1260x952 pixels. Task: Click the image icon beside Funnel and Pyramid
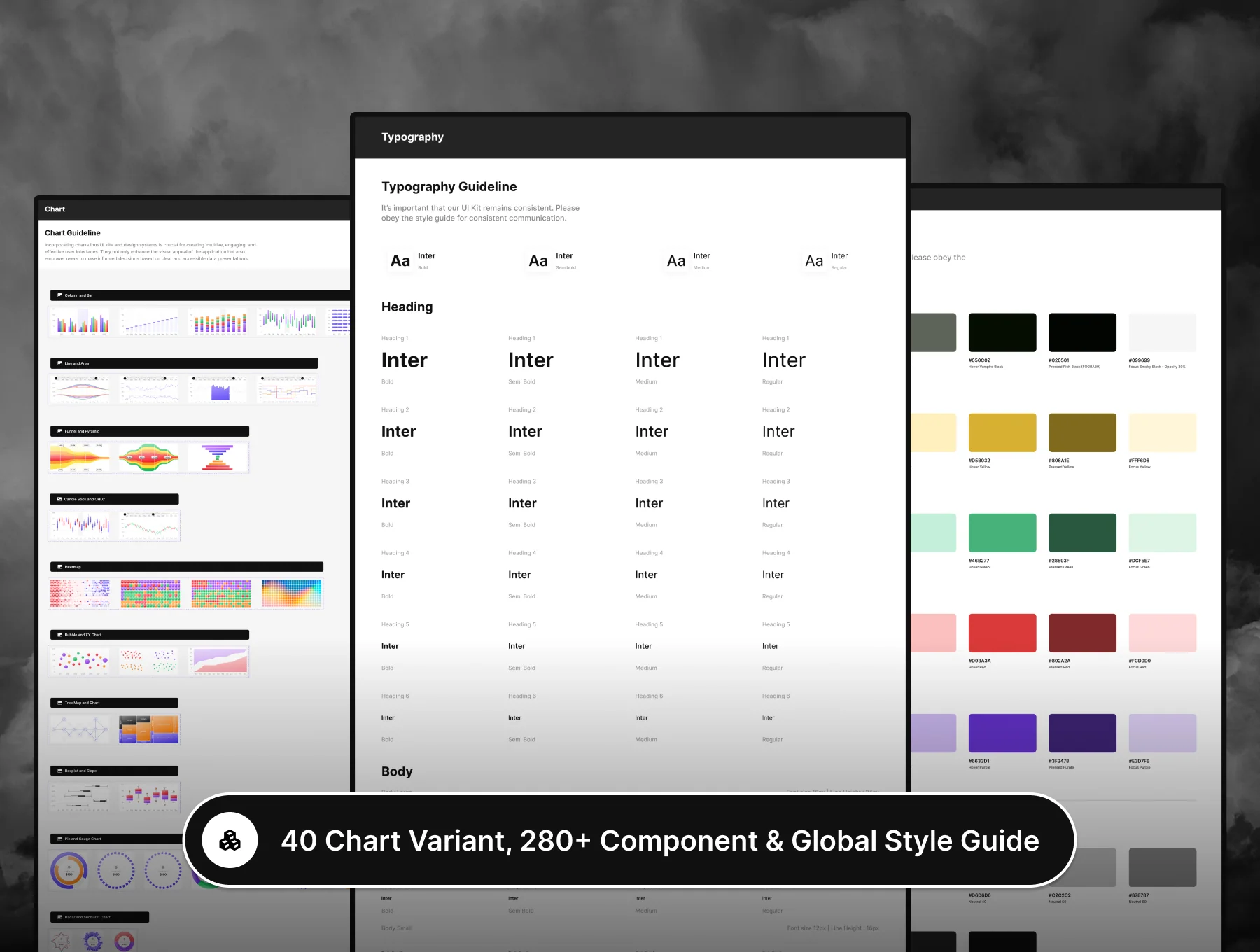click(60, 431)
